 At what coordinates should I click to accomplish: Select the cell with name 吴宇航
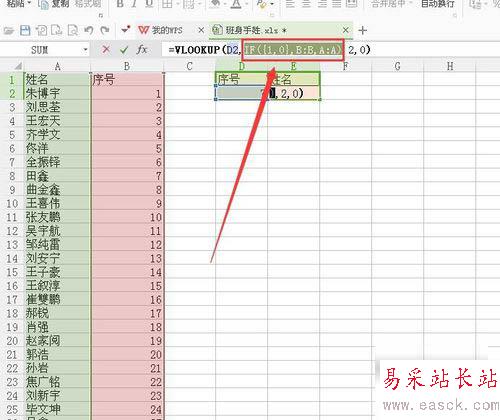57,231
